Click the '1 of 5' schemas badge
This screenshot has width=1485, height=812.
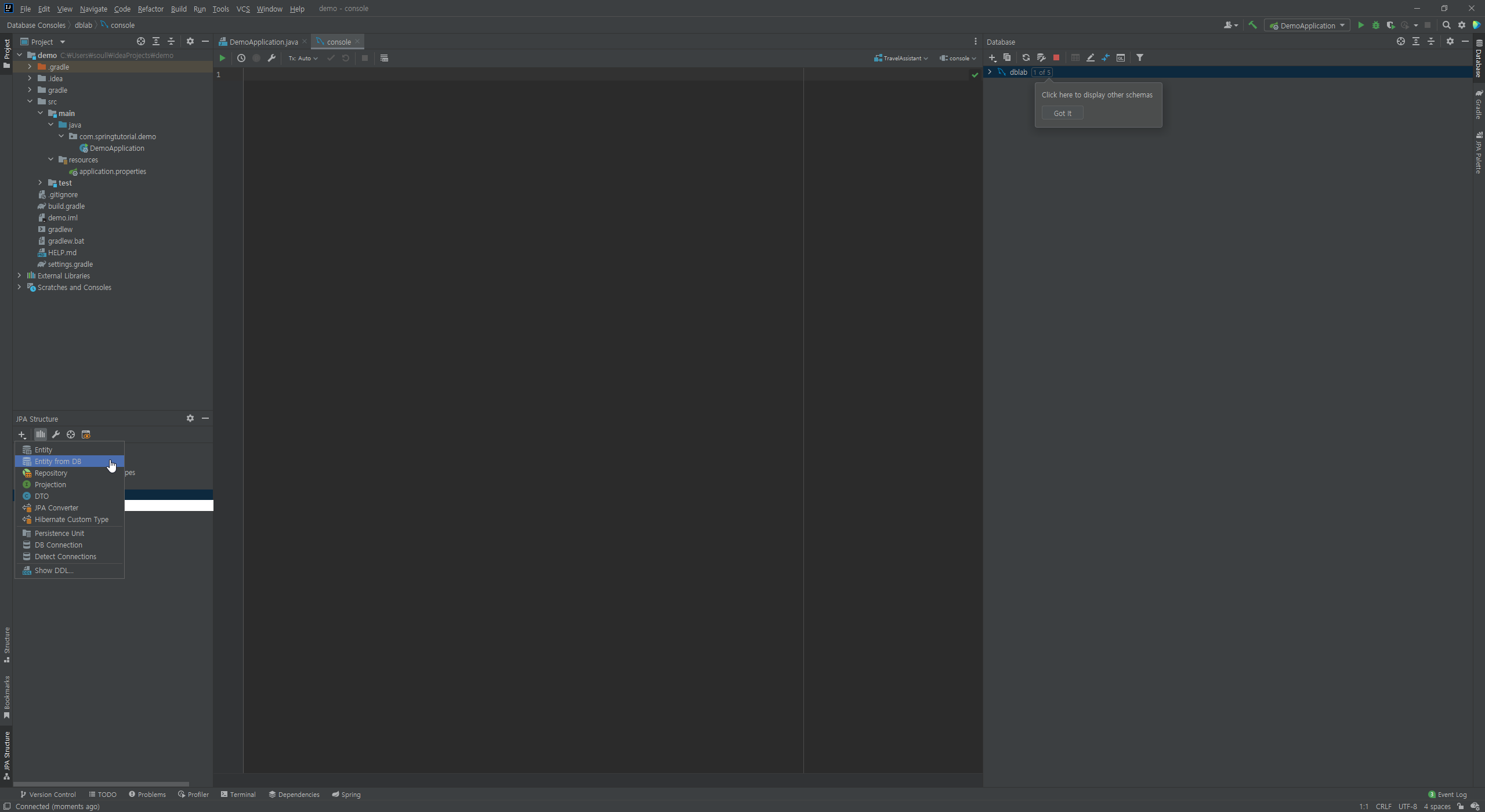[x=1042, y=72]
